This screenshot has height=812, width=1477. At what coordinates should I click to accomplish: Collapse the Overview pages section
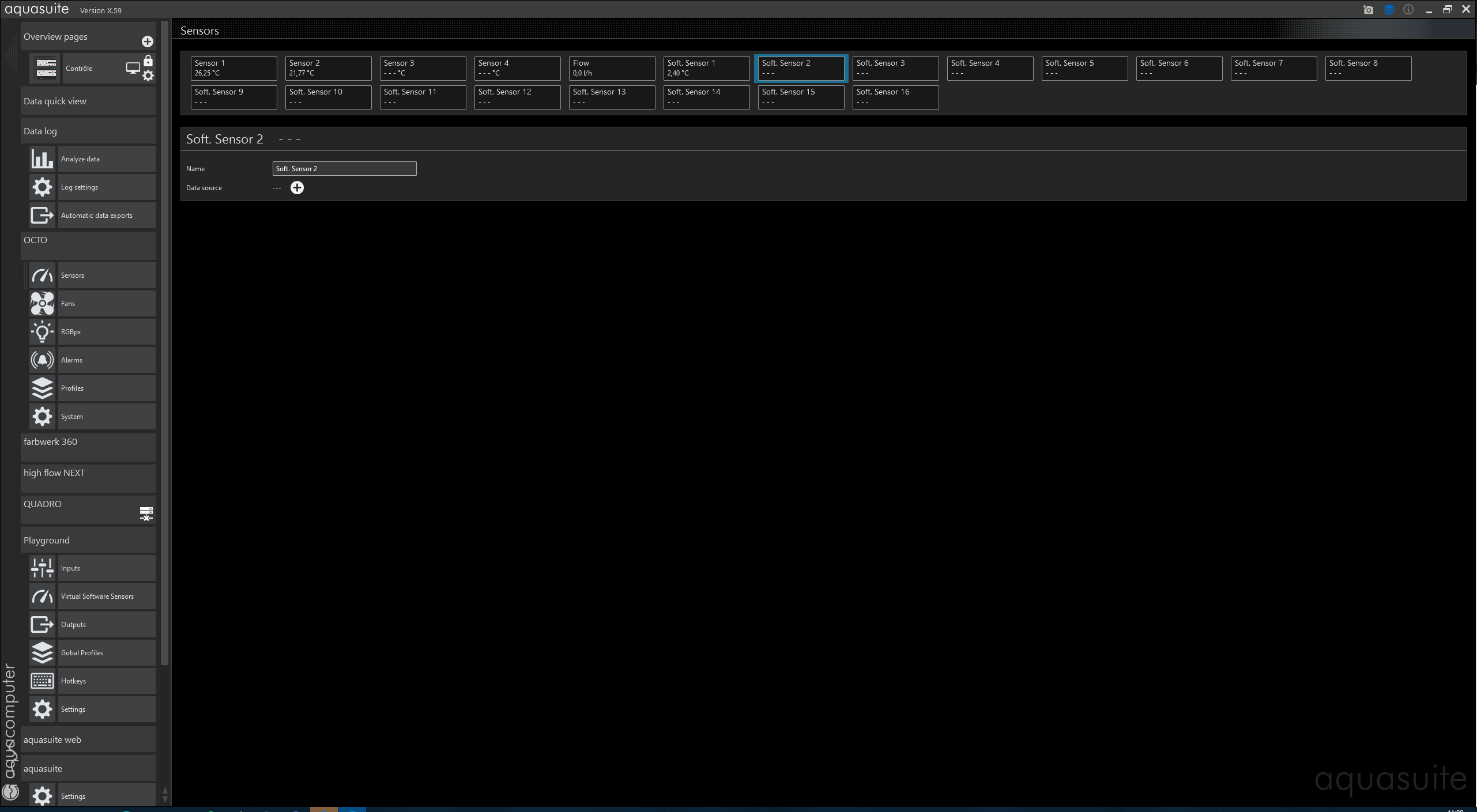(x=88, y=36)
